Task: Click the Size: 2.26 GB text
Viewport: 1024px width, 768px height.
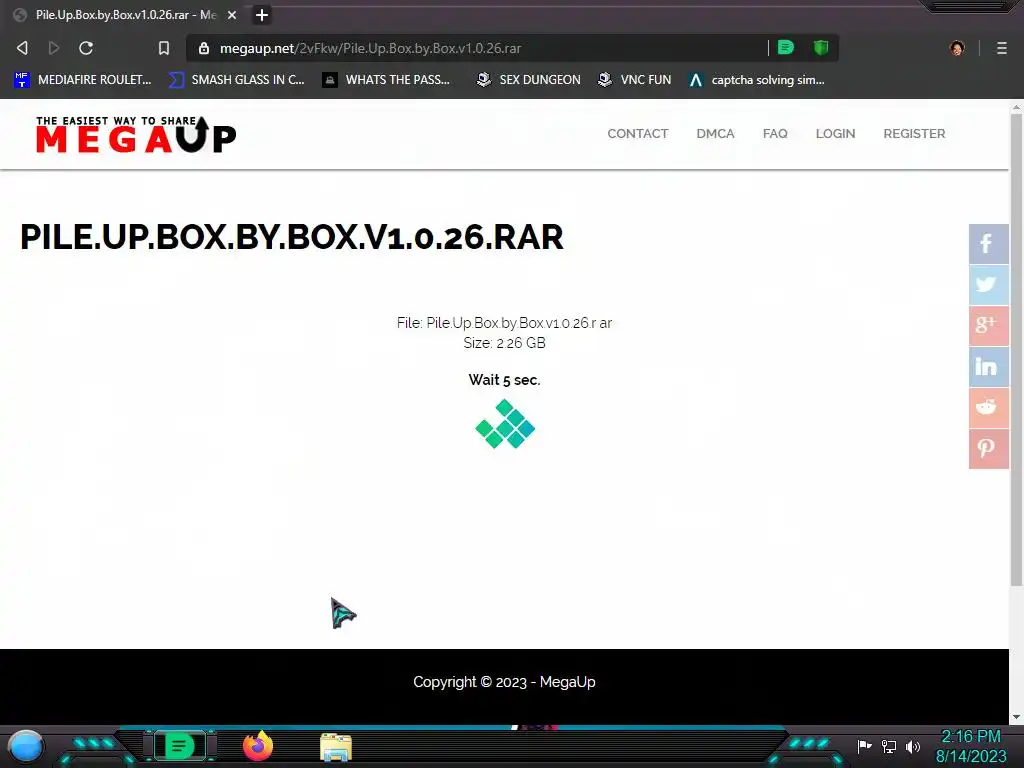Action: pos(504,343)
